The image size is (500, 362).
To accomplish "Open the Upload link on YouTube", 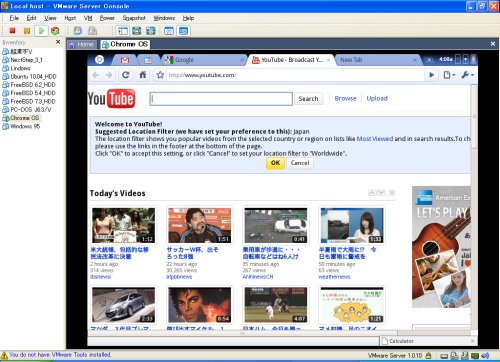I will [377, 98].
